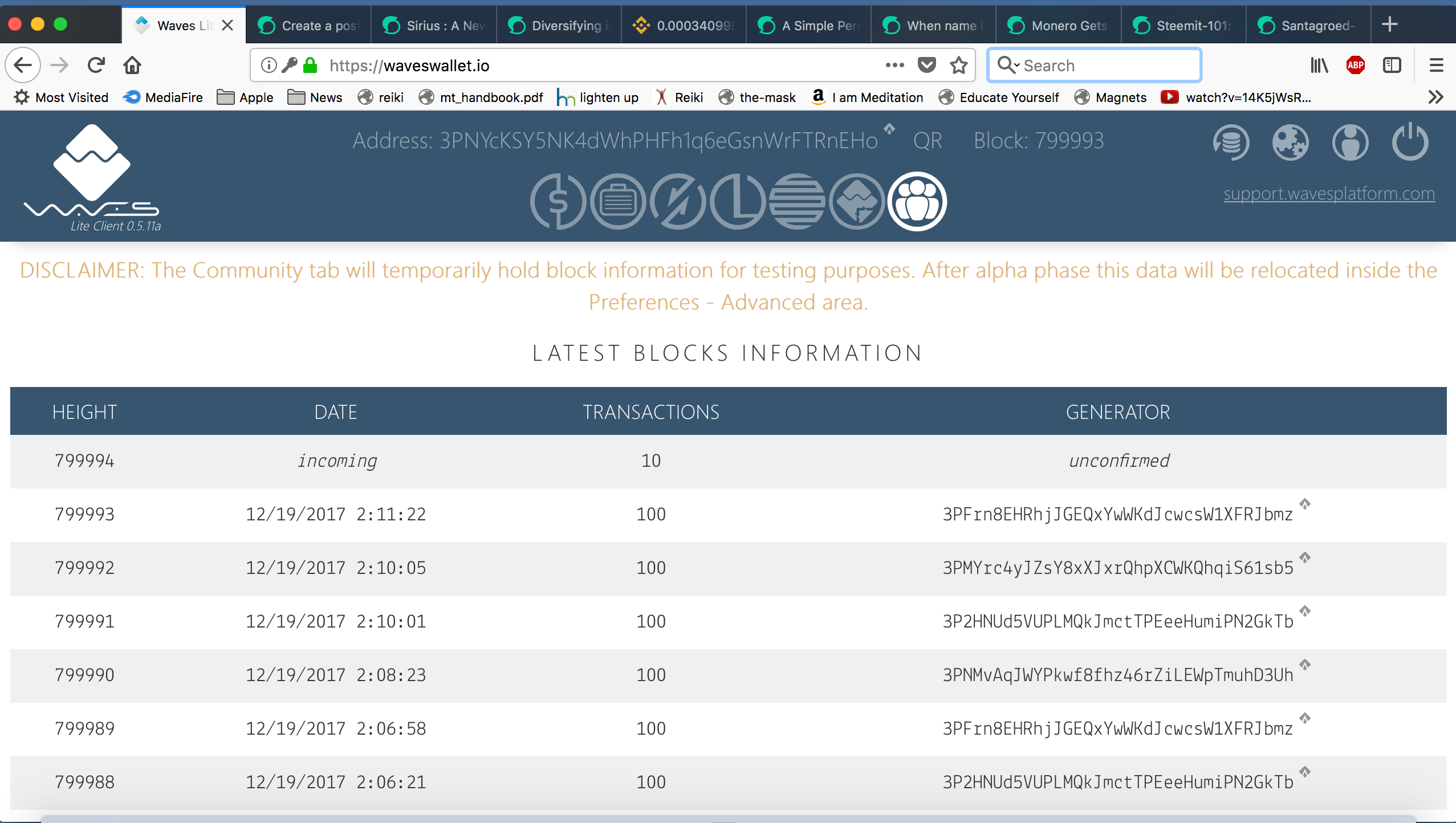Open the Library bookshelf icon

(x=1319, y=65)
